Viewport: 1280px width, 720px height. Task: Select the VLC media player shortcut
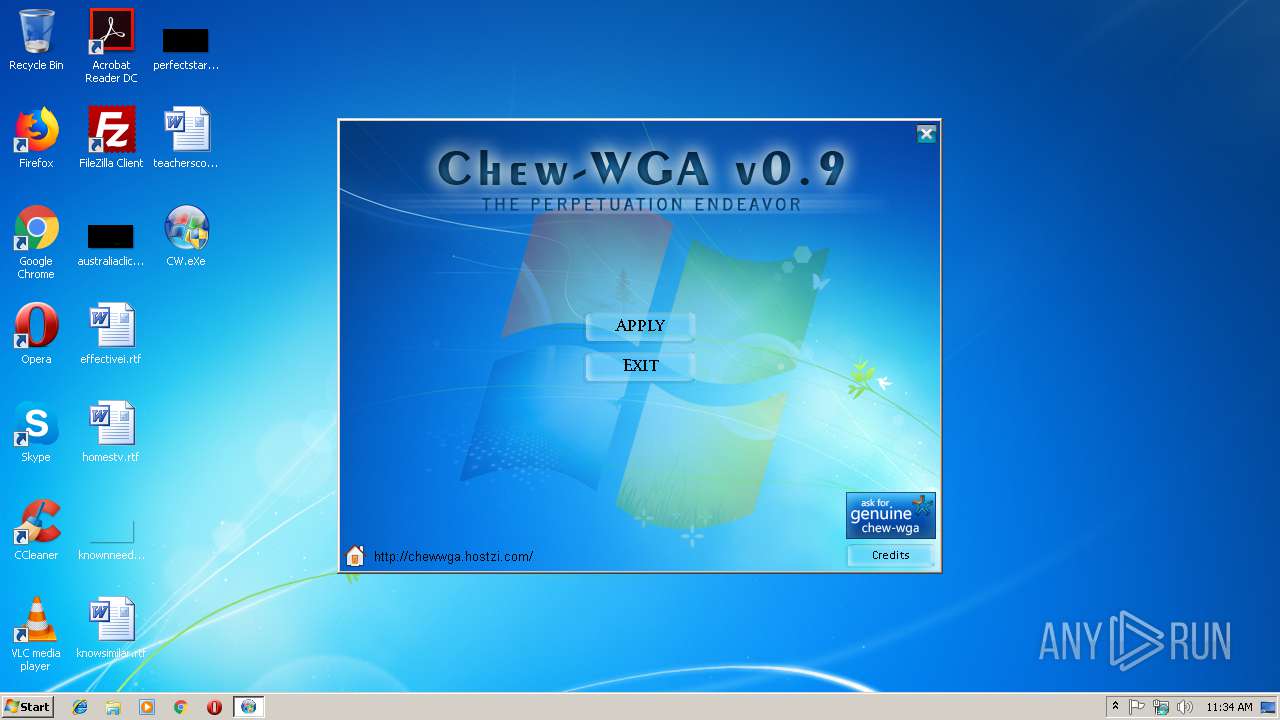pos(36,634)
